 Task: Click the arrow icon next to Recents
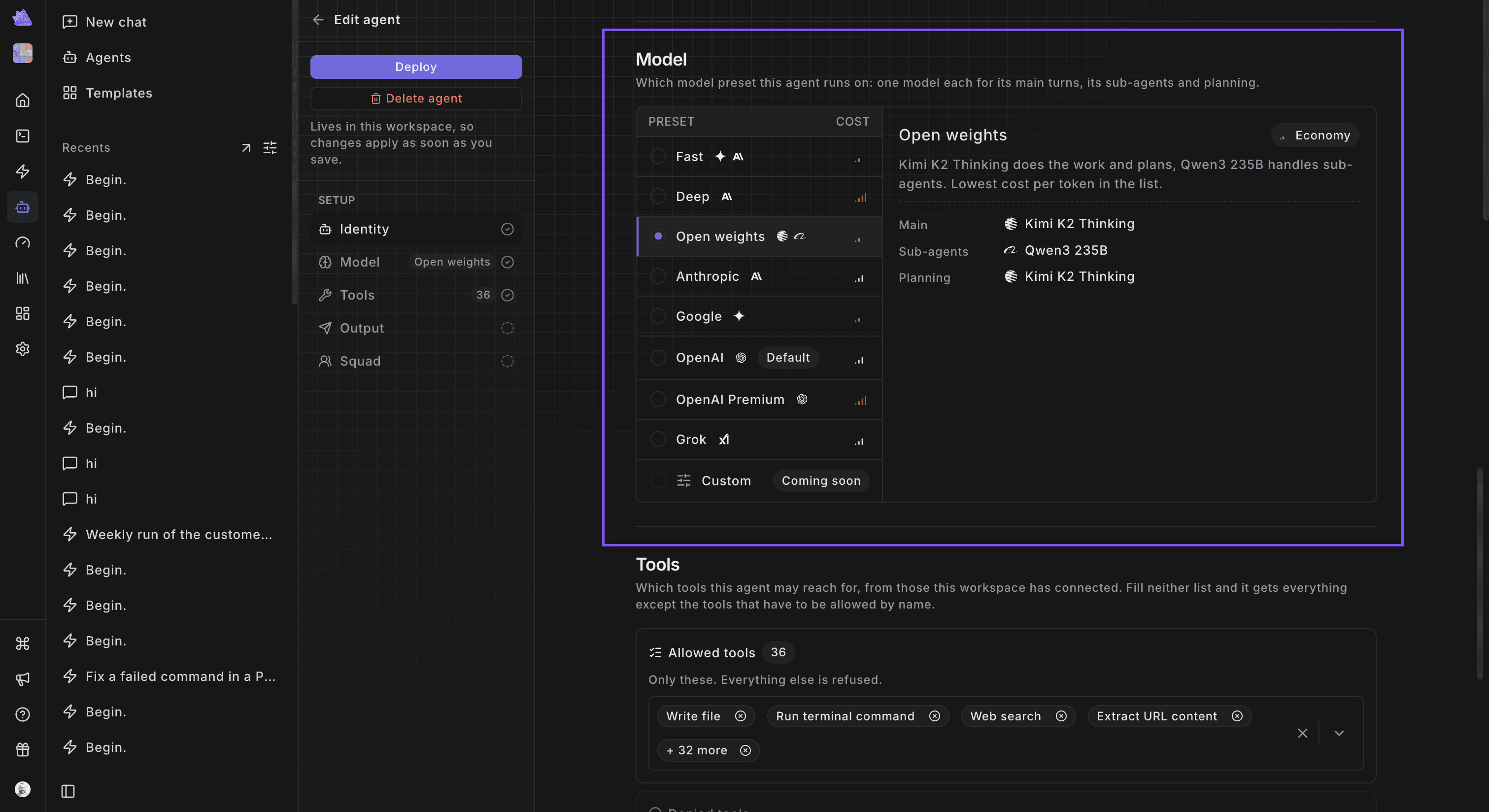pos(246,148)
